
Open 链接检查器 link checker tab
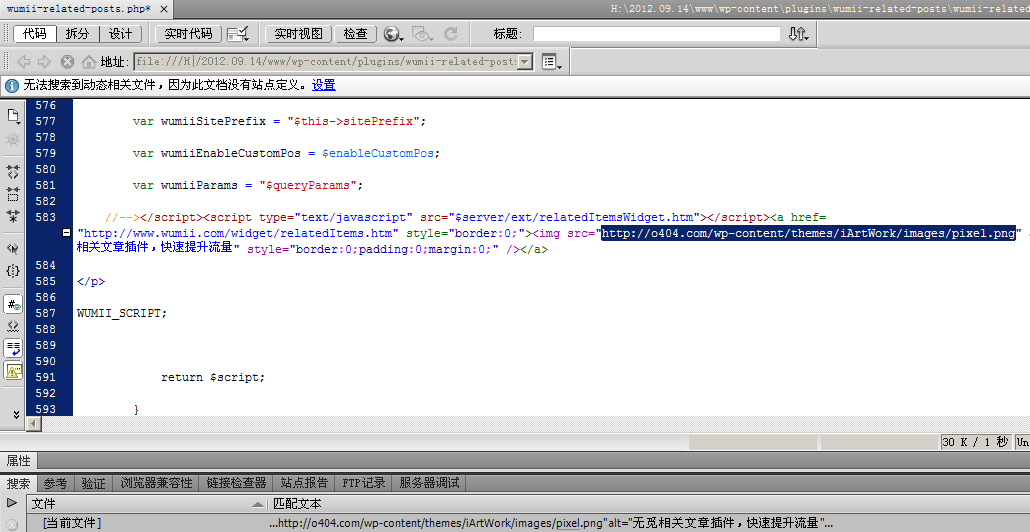coord(236,483)
